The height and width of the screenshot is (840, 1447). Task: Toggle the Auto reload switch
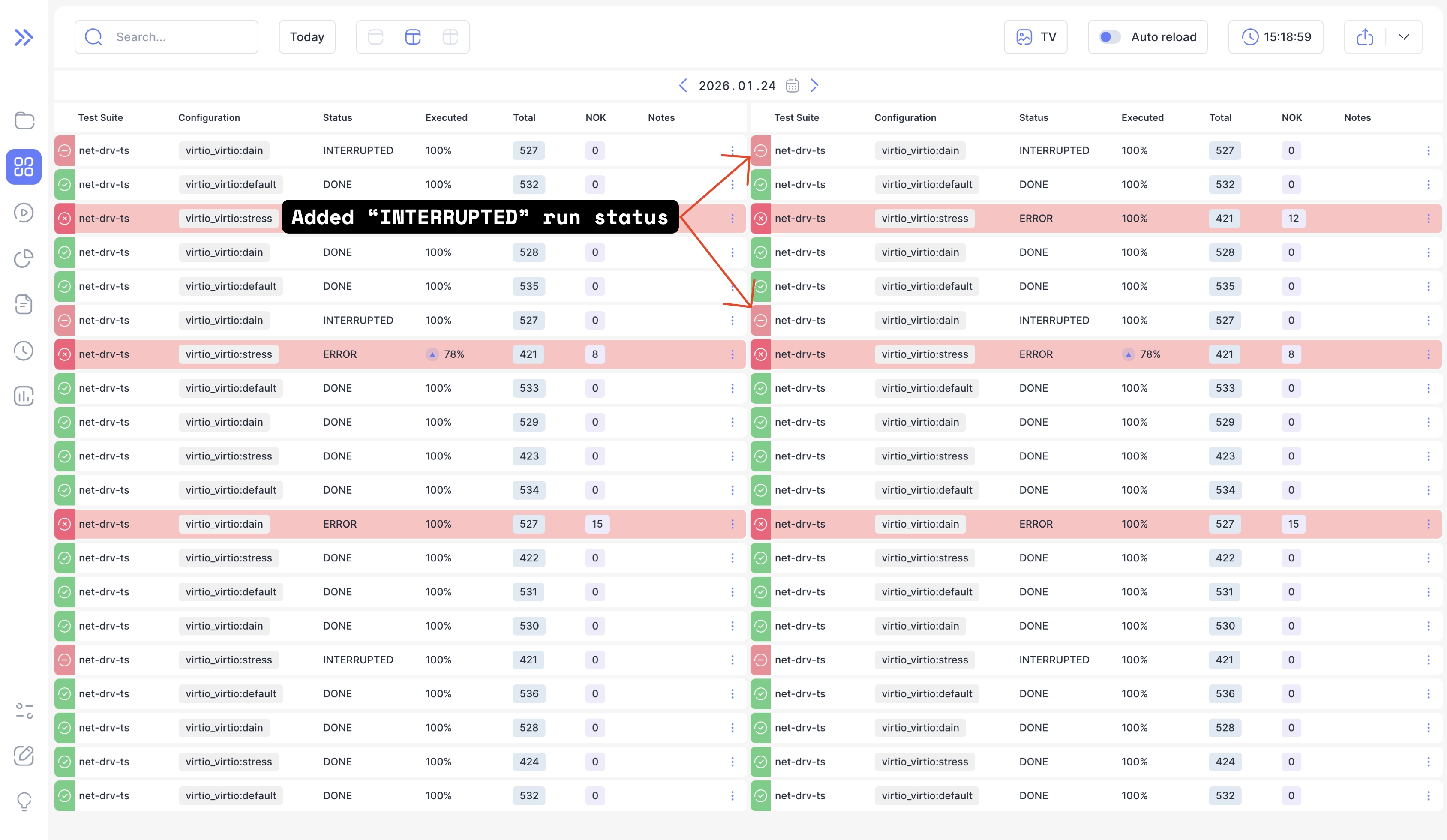pyautogui.click(x=1109, y=37)
